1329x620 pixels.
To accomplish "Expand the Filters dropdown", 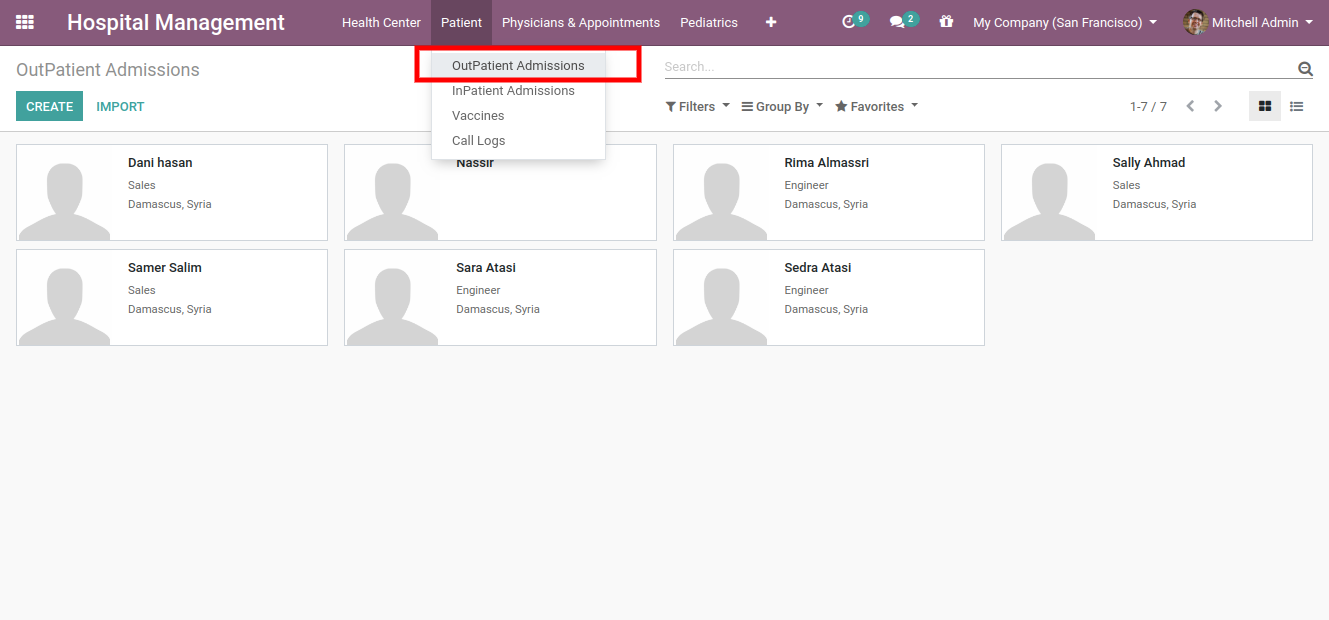I will [697, 106].
